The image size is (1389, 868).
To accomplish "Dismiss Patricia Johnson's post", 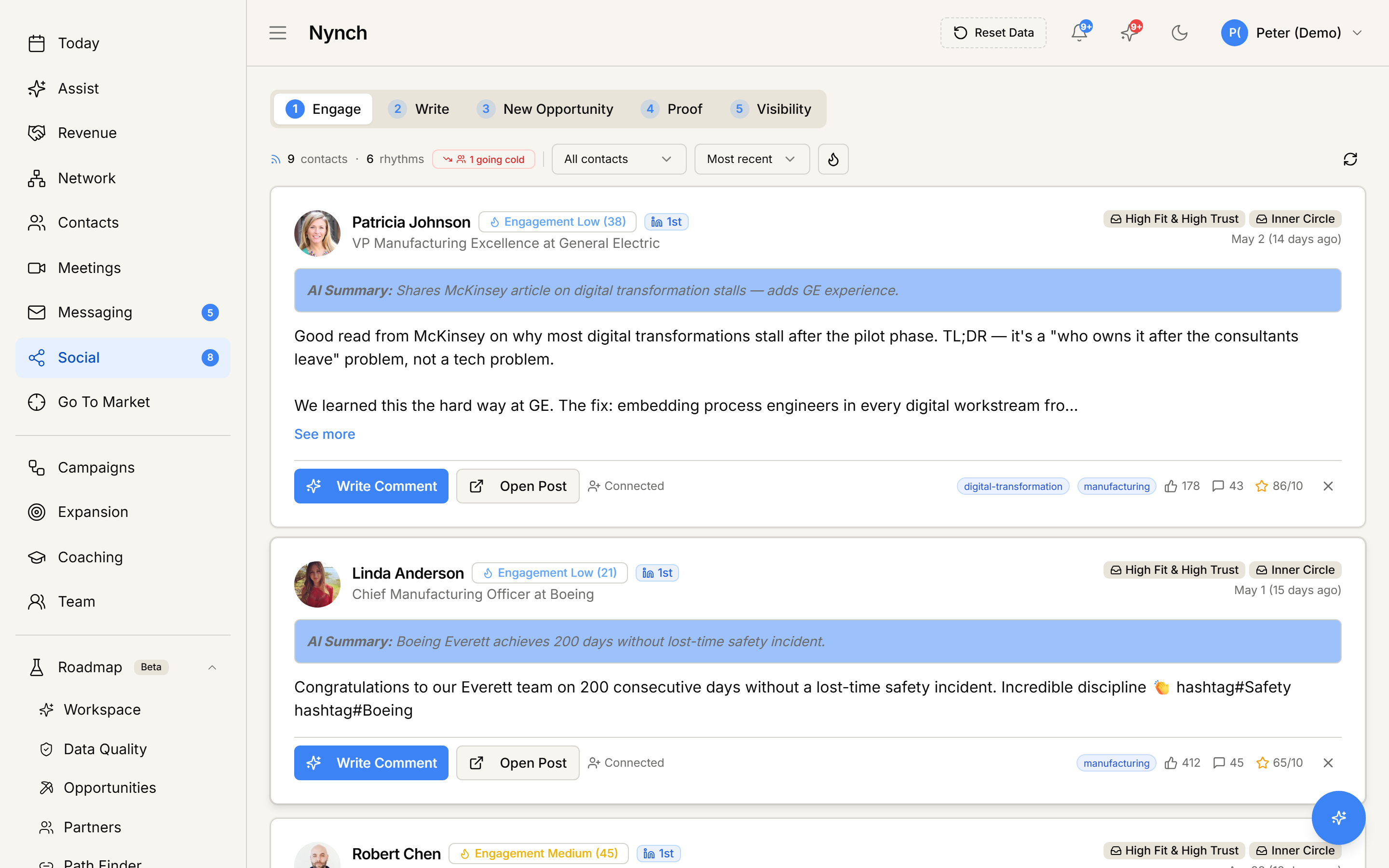I will click(x=1328, y=486).
